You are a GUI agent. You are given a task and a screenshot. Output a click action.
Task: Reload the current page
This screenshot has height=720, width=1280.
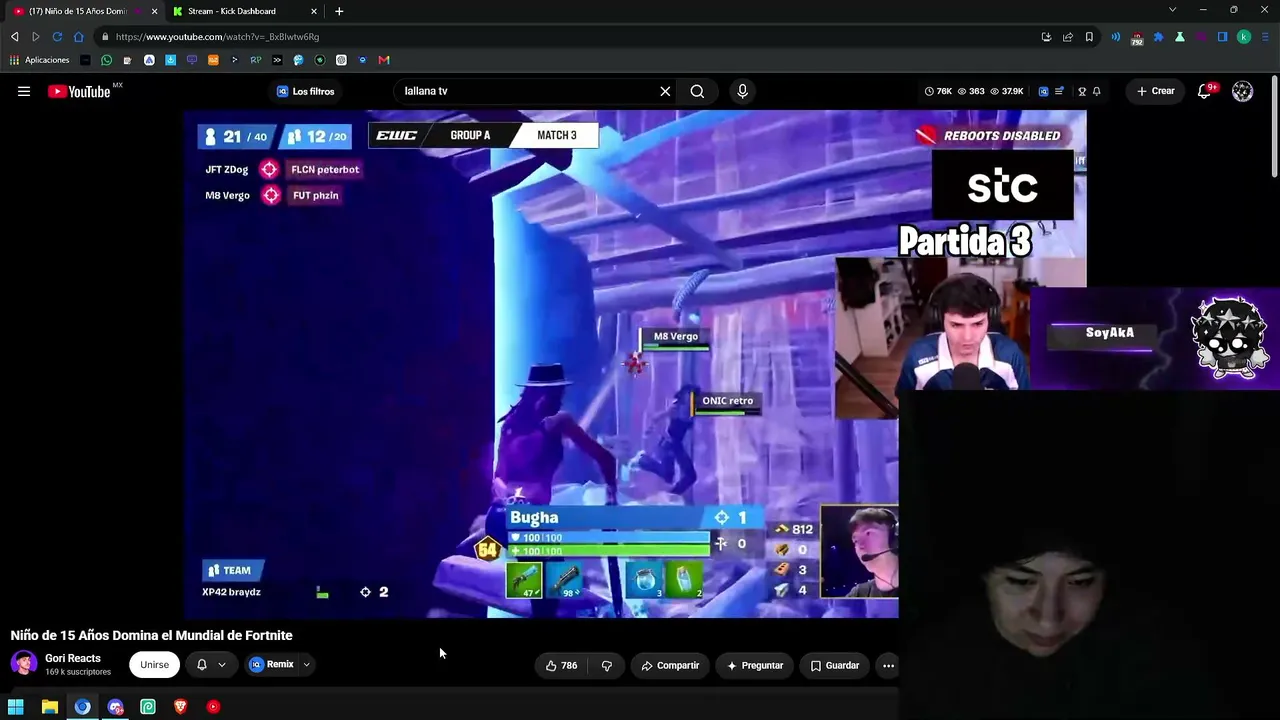(x=57, y=37)
